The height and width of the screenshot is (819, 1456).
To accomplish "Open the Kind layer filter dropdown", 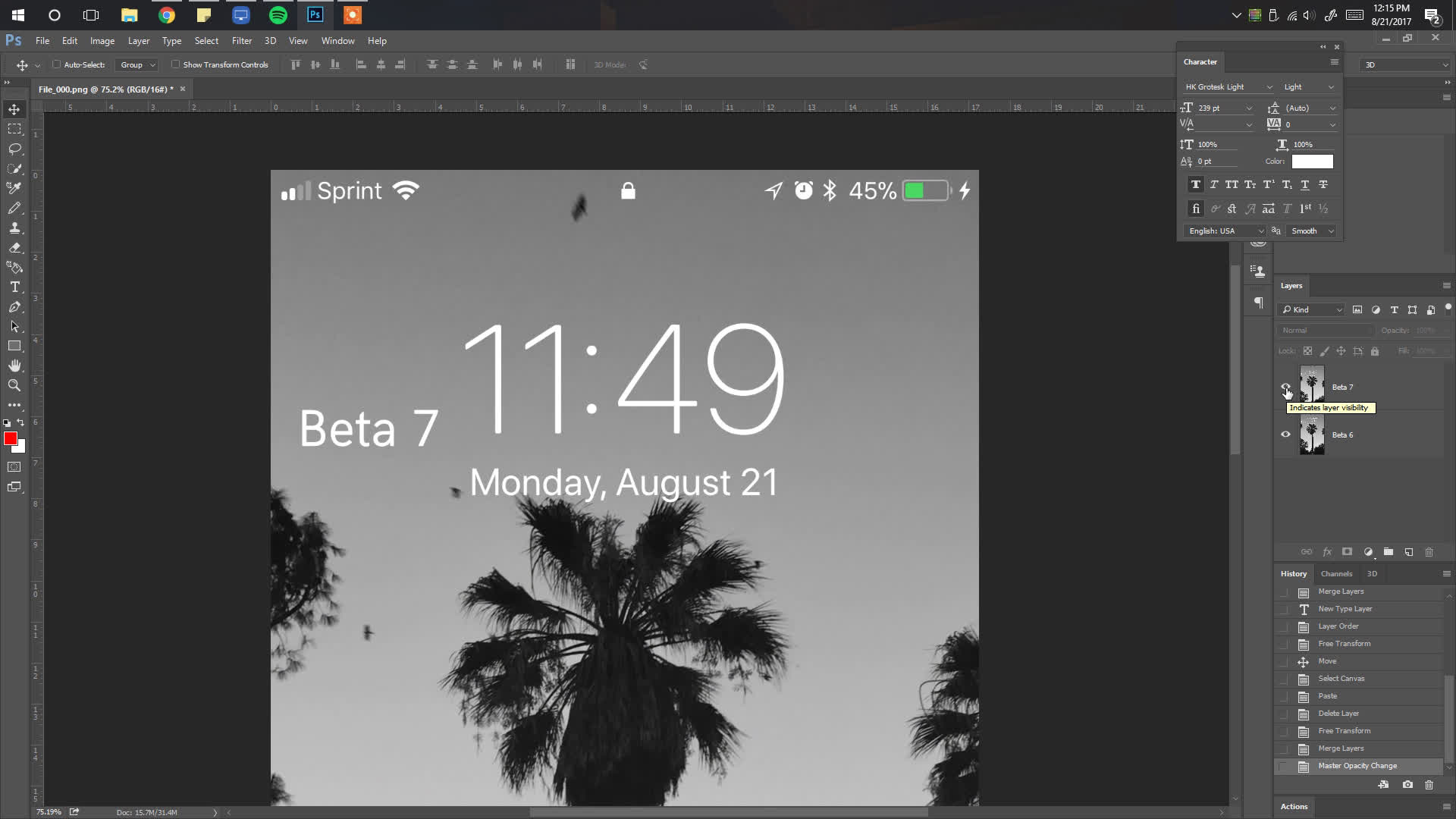I will point(1312,309).
